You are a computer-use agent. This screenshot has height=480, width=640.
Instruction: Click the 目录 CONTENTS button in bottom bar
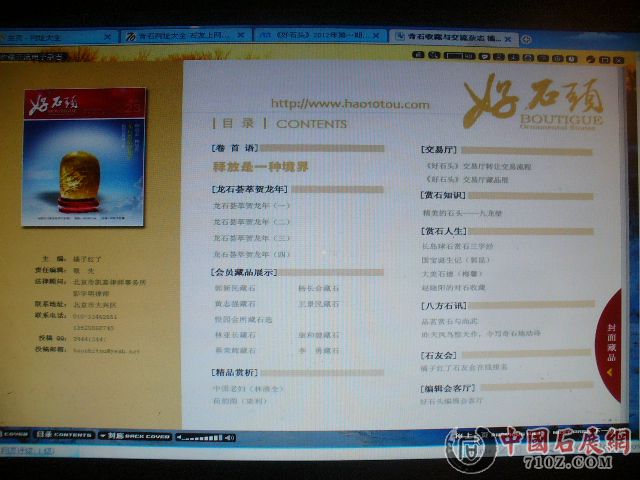(x=64, y=436)
